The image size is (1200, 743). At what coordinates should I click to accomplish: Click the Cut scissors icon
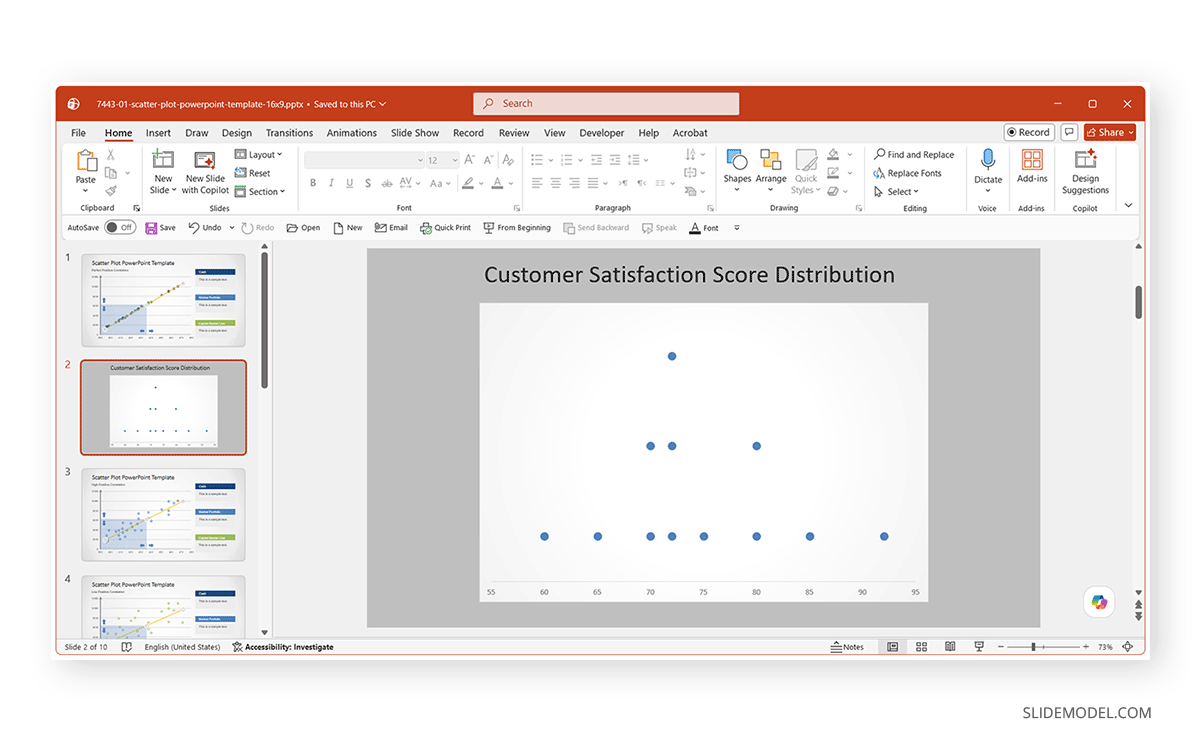pos(111,155)
